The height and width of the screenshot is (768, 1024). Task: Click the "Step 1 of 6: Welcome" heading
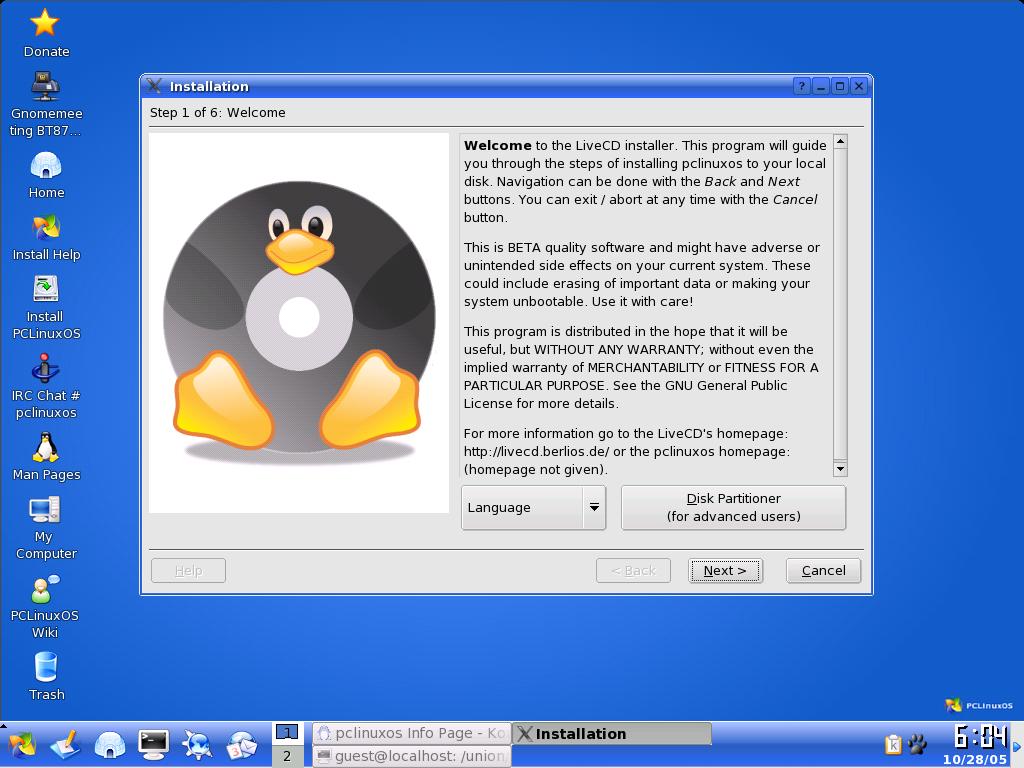(217, 112)
